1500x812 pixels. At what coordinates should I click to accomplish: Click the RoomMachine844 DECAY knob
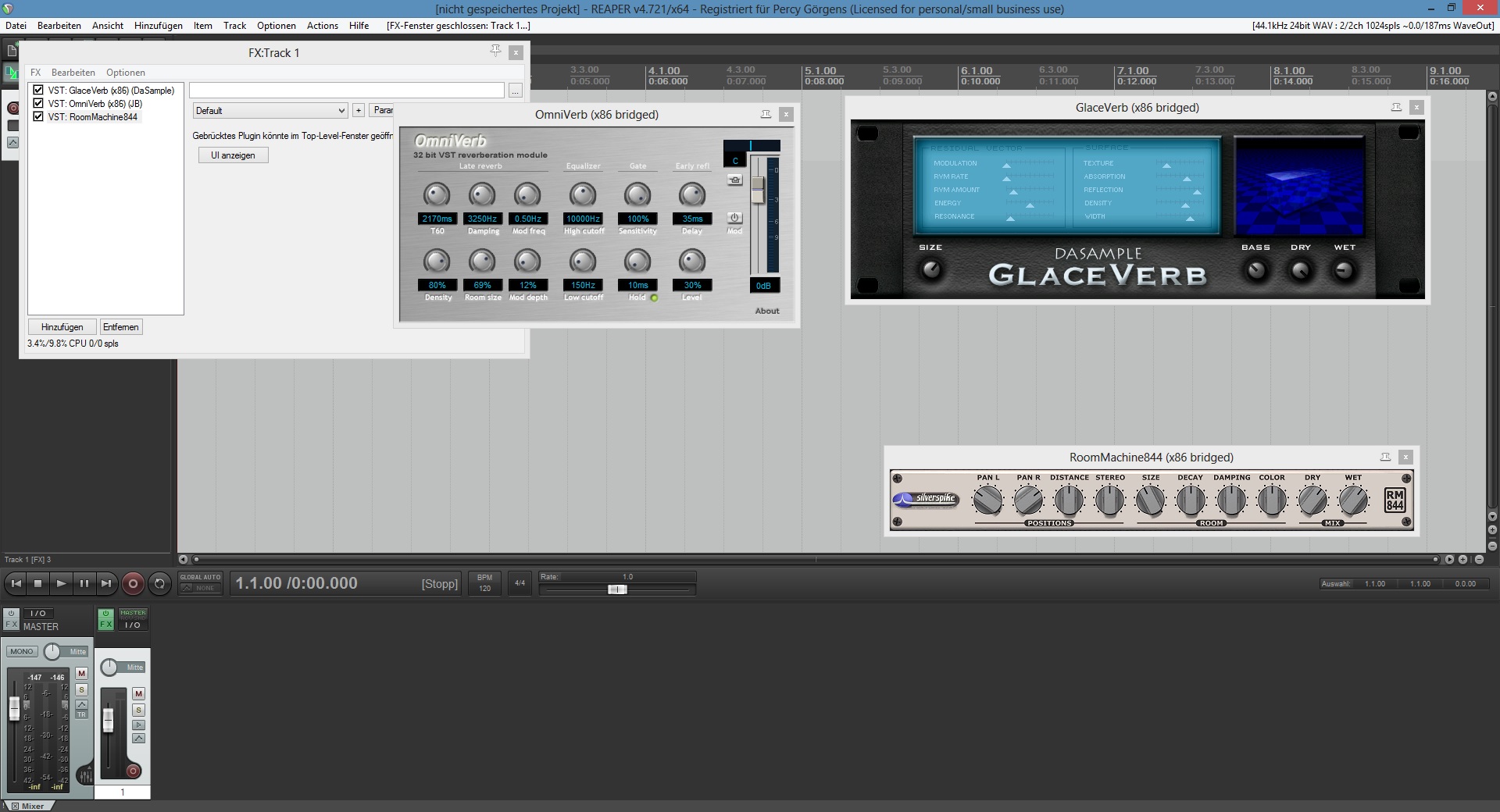(1191, 500)
